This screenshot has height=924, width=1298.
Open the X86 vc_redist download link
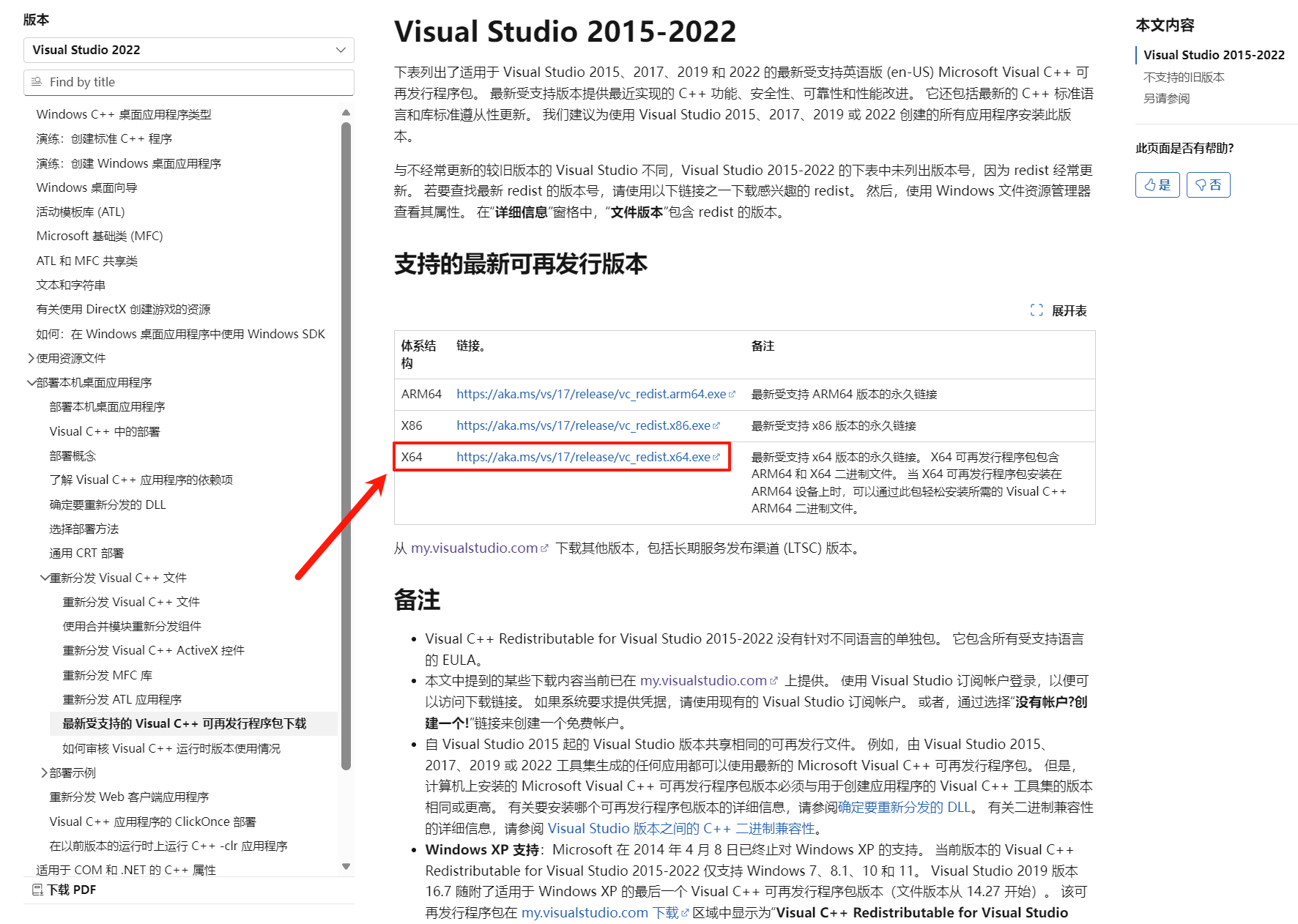click(x=583, y=425)
